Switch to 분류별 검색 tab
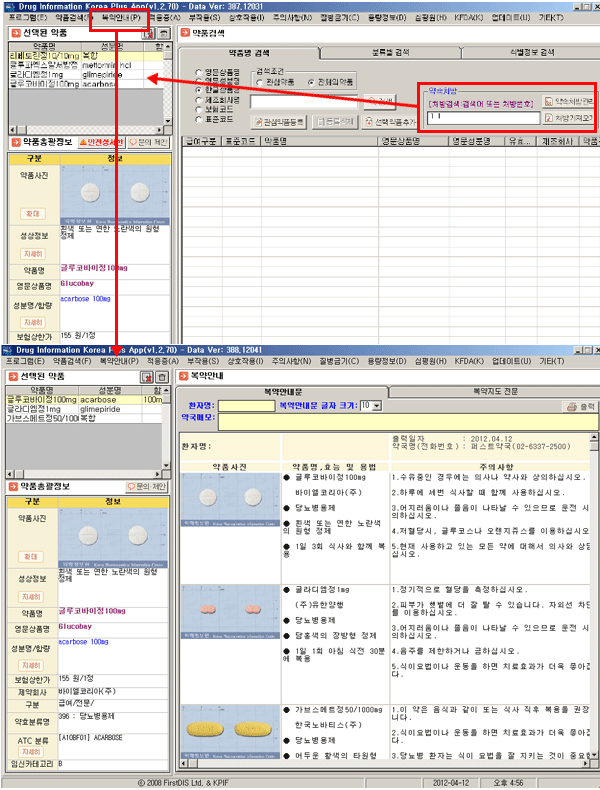Screen dimensions: 600x790 point(390,52)
